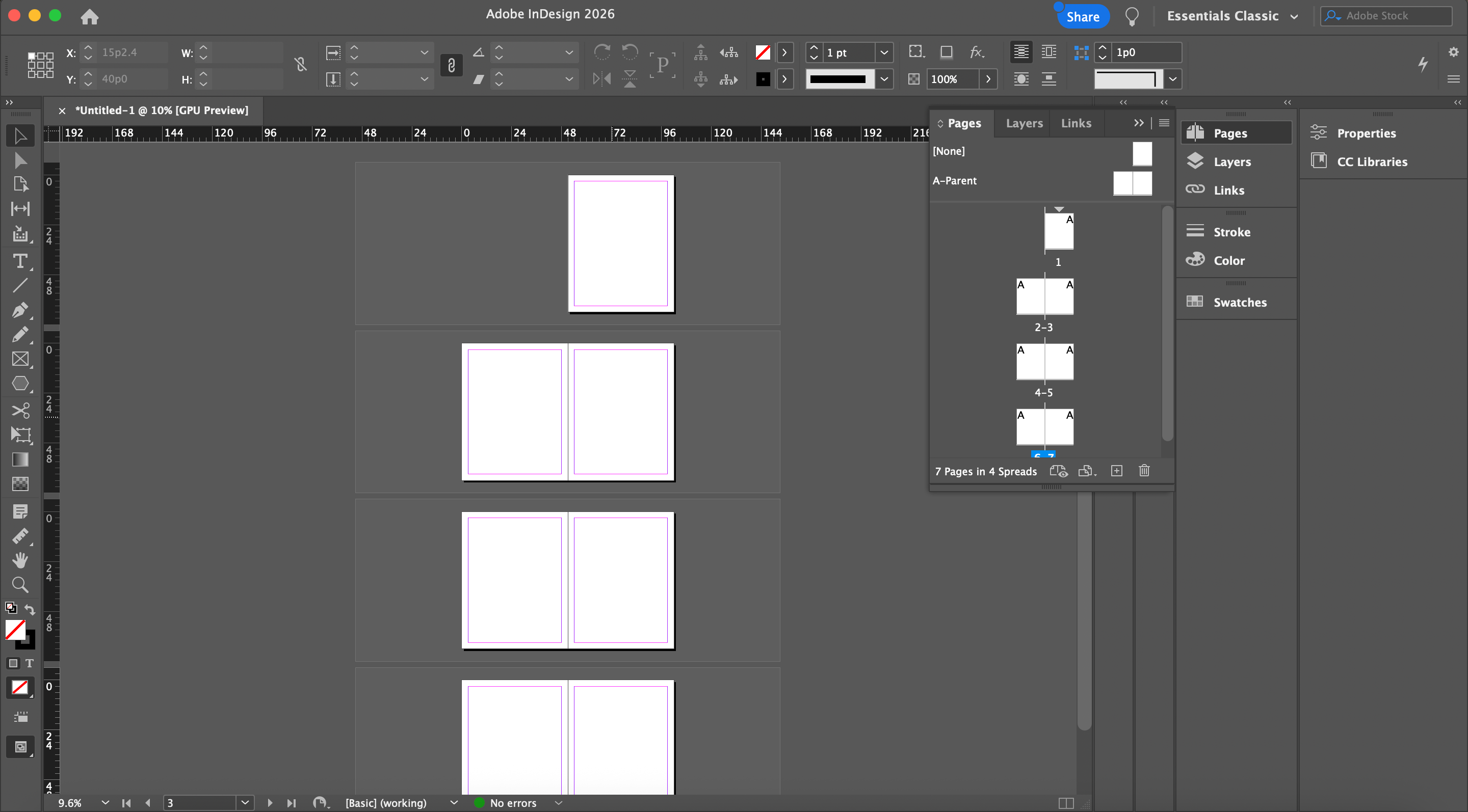Screen dimensions: 1468x812
Task: Select the Scissors tool
Action: coord(20,410)
